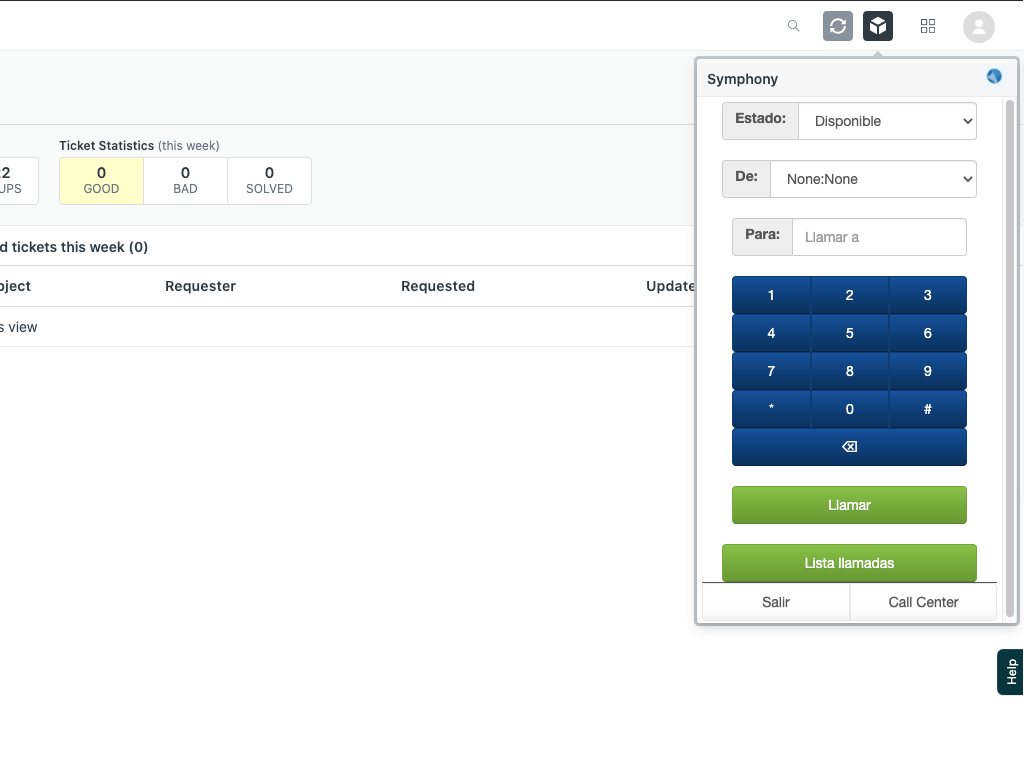Click the Symphony panel vertical scrollbar

pos(1010,350)
